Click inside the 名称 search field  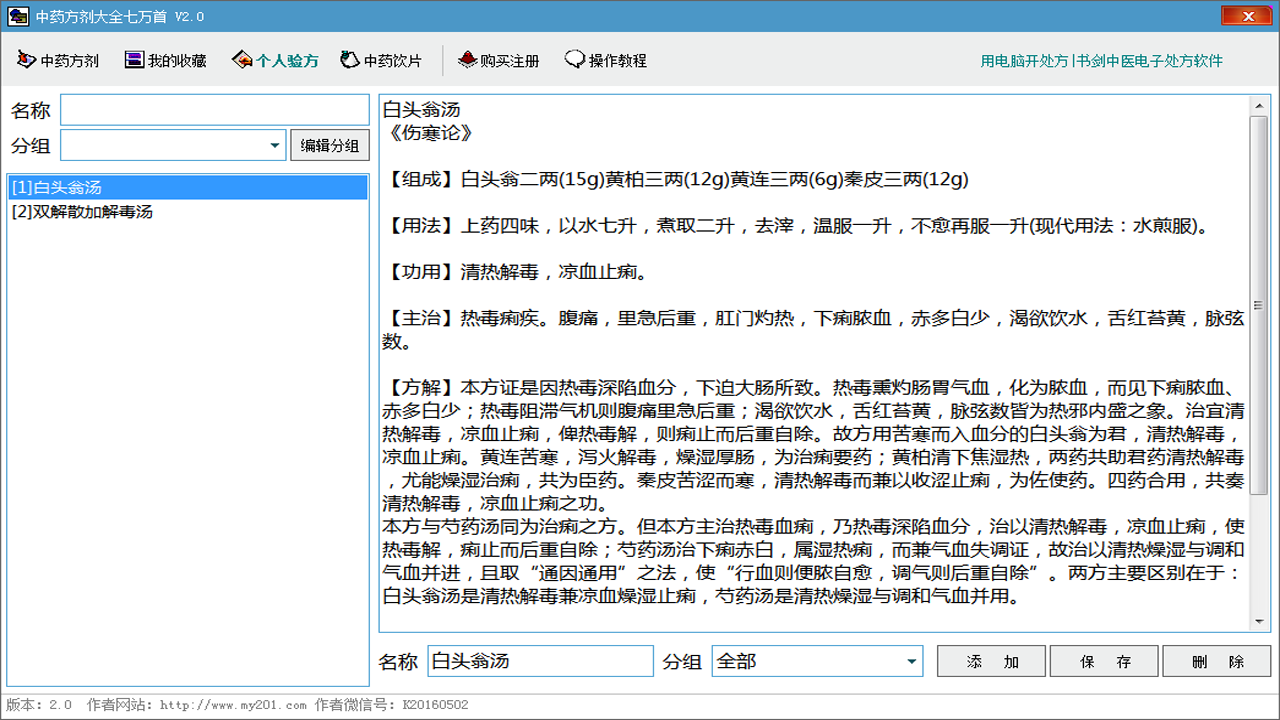(x=214, y=109)
